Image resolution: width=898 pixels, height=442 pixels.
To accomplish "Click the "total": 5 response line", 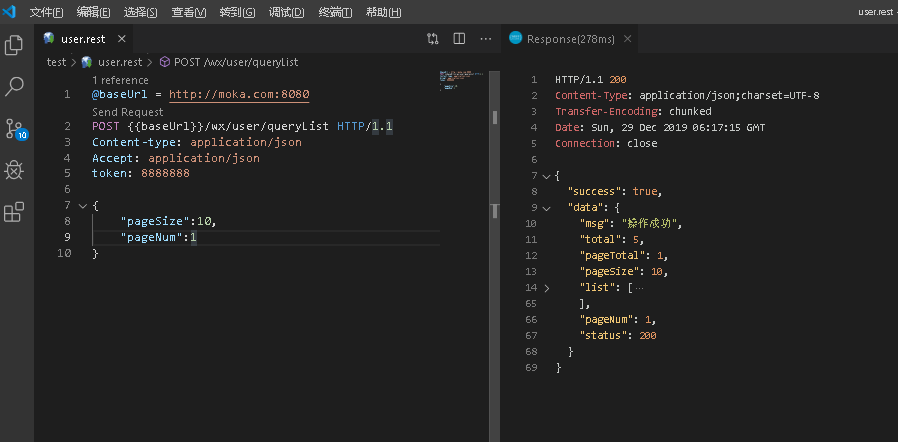I will (x=612, y=239).
